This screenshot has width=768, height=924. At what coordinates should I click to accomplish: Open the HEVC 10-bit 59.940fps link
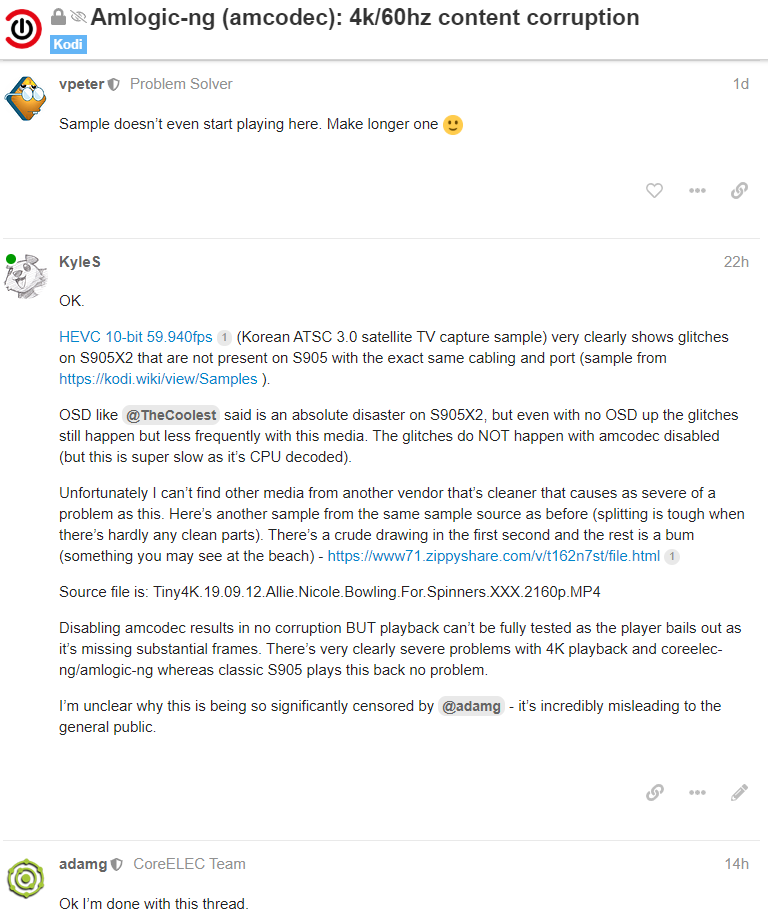[x=136, y=337]
